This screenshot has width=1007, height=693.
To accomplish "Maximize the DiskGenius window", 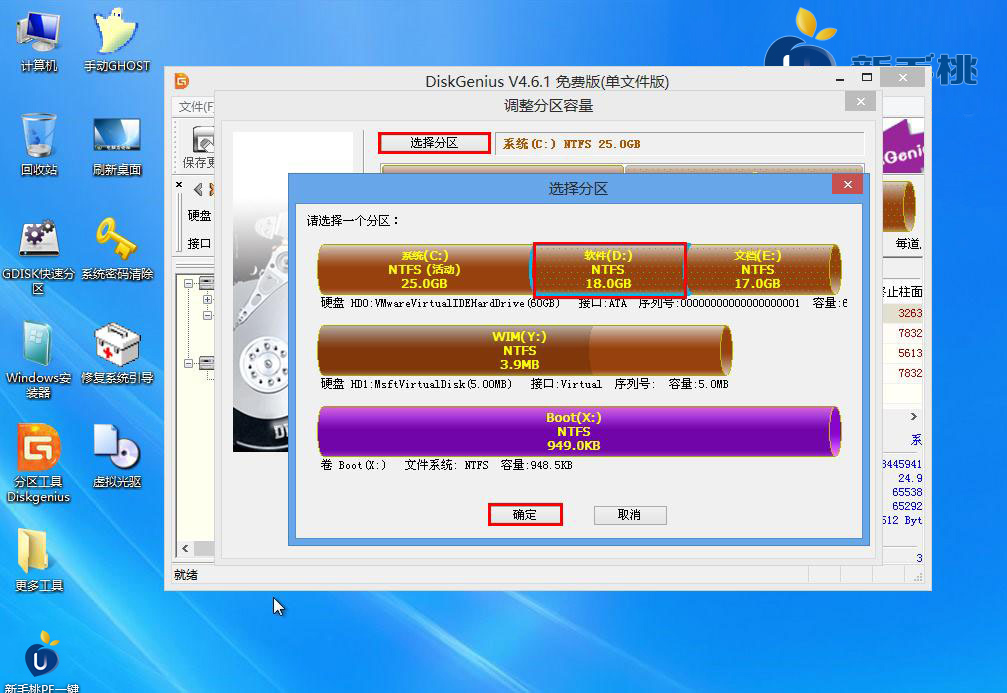I will click(x=866, y=78).
